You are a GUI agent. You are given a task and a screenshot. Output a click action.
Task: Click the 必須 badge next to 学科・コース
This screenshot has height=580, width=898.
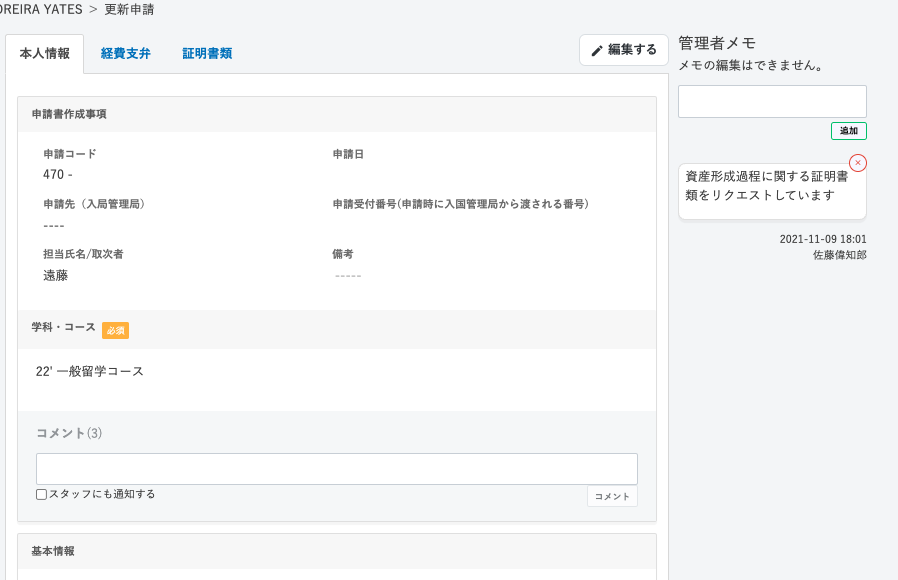point(115,330)
